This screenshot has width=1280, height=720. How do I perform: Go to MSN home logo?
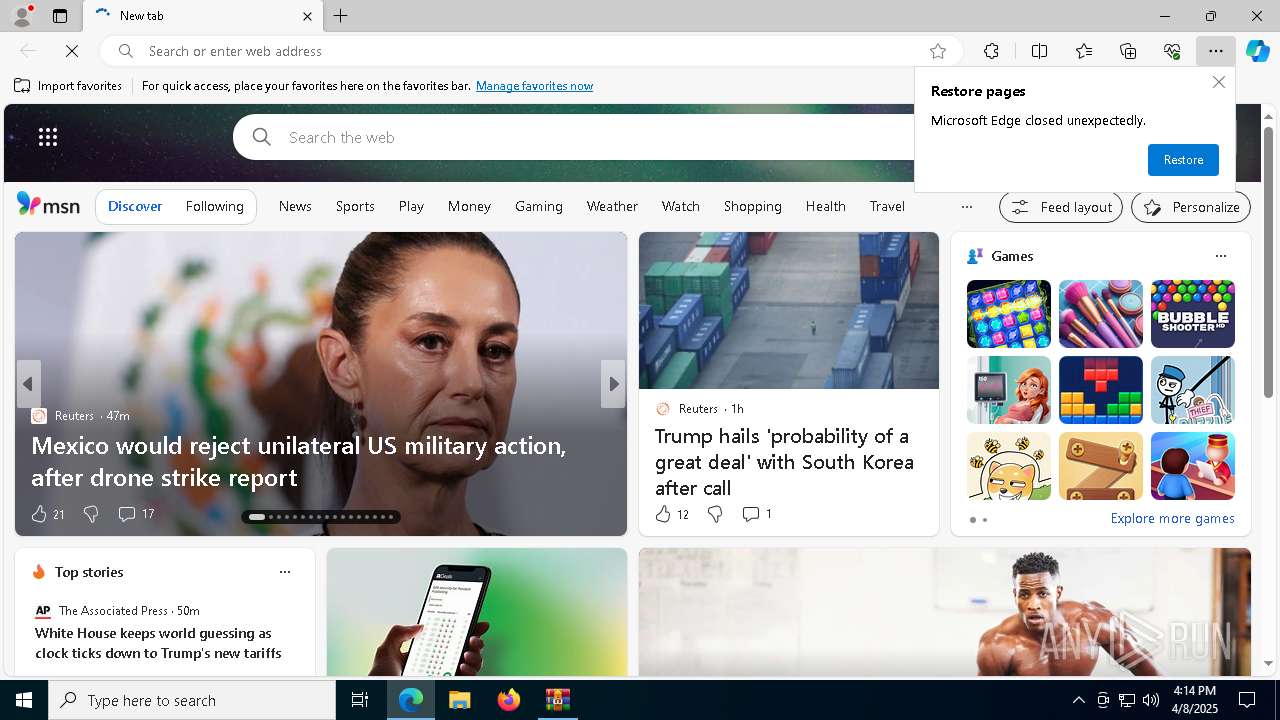pyautogui.click(x=48, y=205)
